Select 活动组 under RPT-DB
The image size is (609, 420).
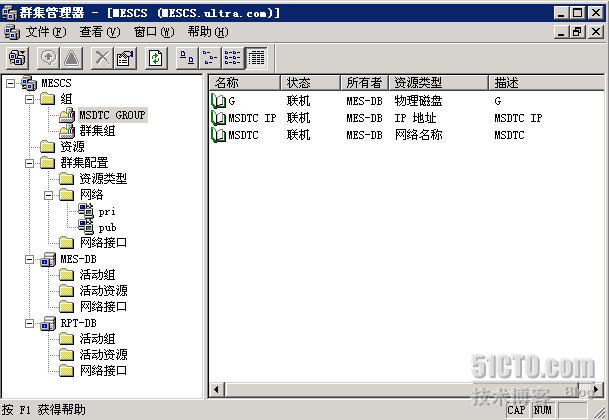(x=97, y=339)
